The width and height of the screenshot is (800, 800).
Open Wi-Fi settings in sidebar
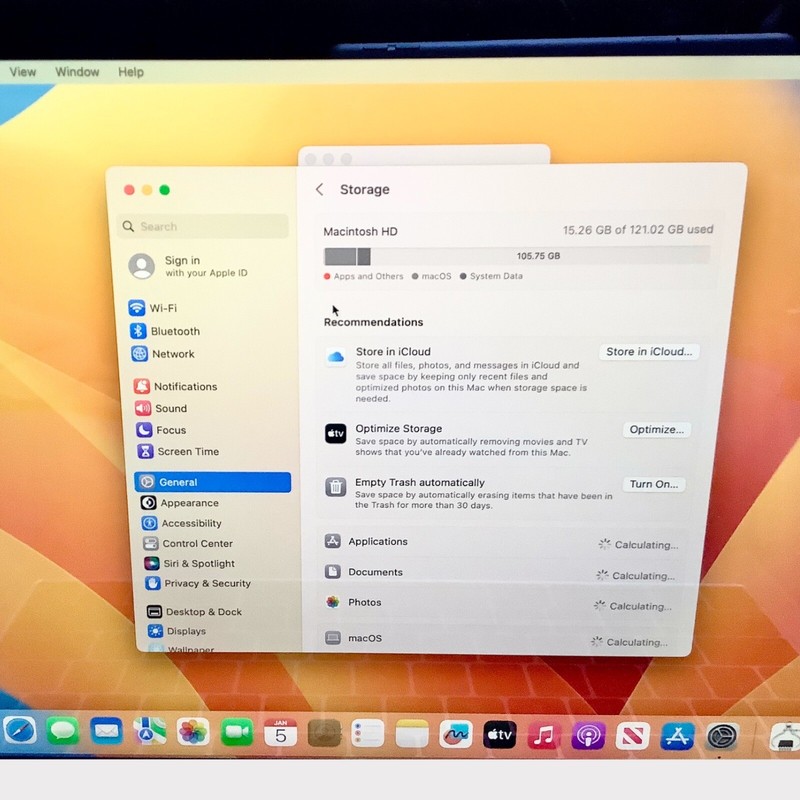point(153,308)
